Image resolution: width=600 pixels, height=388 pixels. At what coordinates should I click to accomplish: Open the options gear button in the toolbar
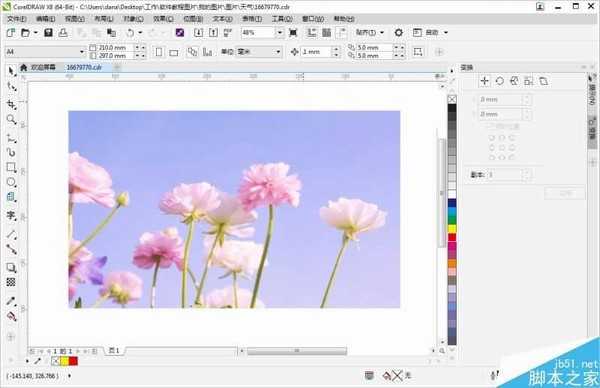tap(398, 33)
